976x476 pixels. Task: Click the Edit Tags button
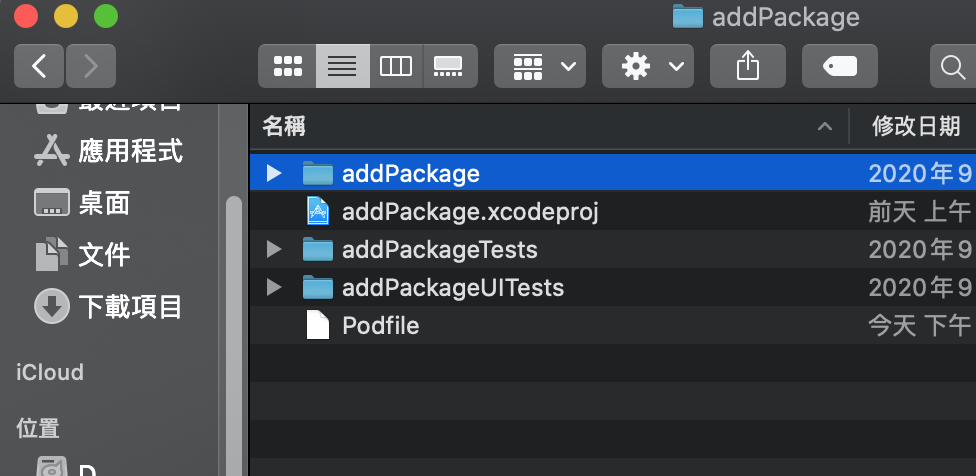(x=840, y=67)
